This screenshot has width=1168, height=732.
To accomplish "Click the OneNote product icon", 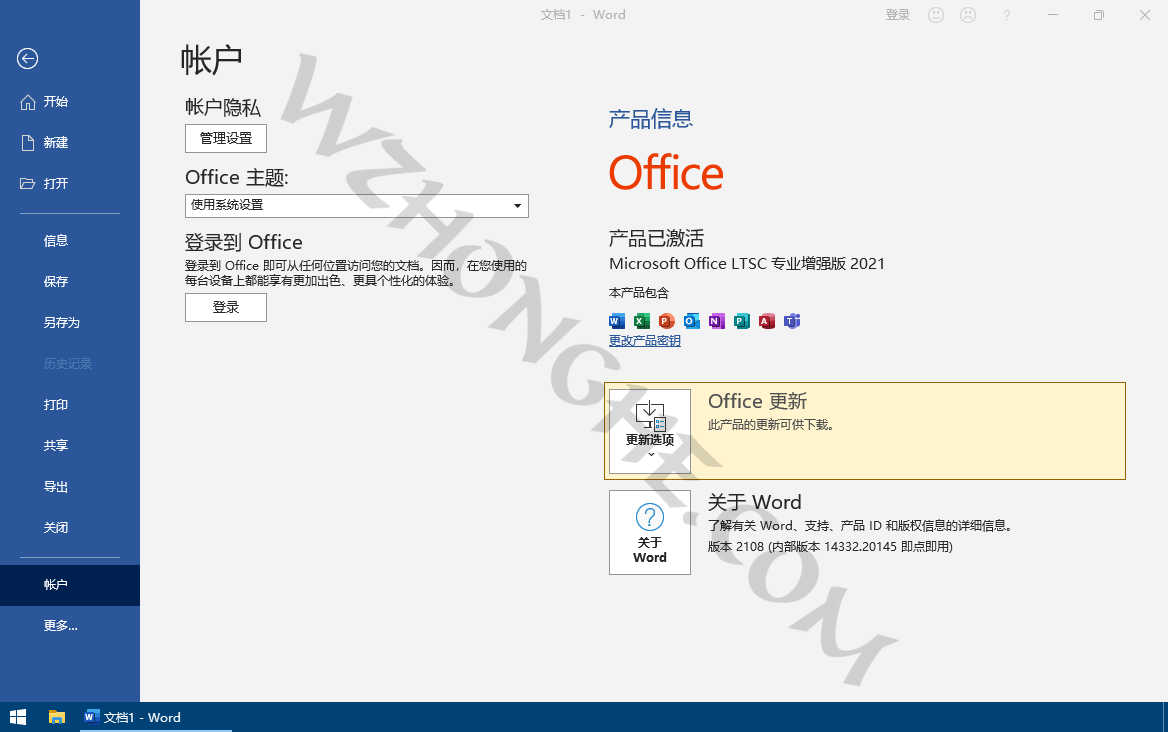I will (x=716, y=321).
